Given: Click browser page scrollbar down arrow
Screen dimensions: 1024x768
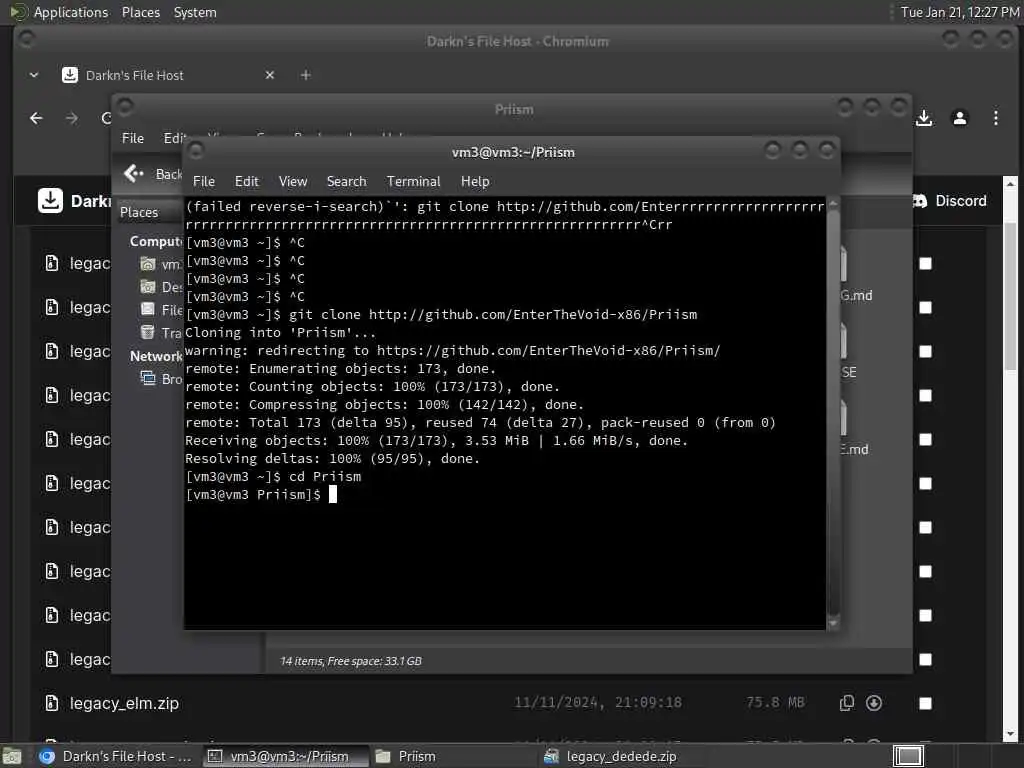Looking at the screenshot, I should tap(1010, 735).
